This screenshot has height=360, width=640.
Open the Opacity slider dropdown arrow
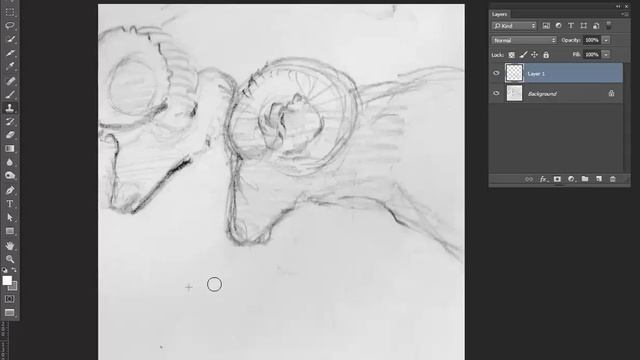606,40
